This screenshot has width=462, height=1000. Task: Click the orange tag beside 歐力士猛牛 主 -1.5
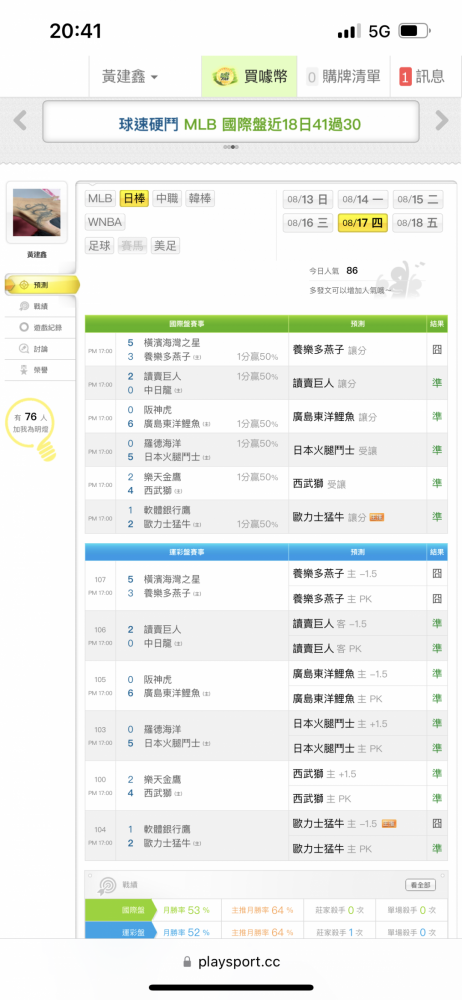389,824
